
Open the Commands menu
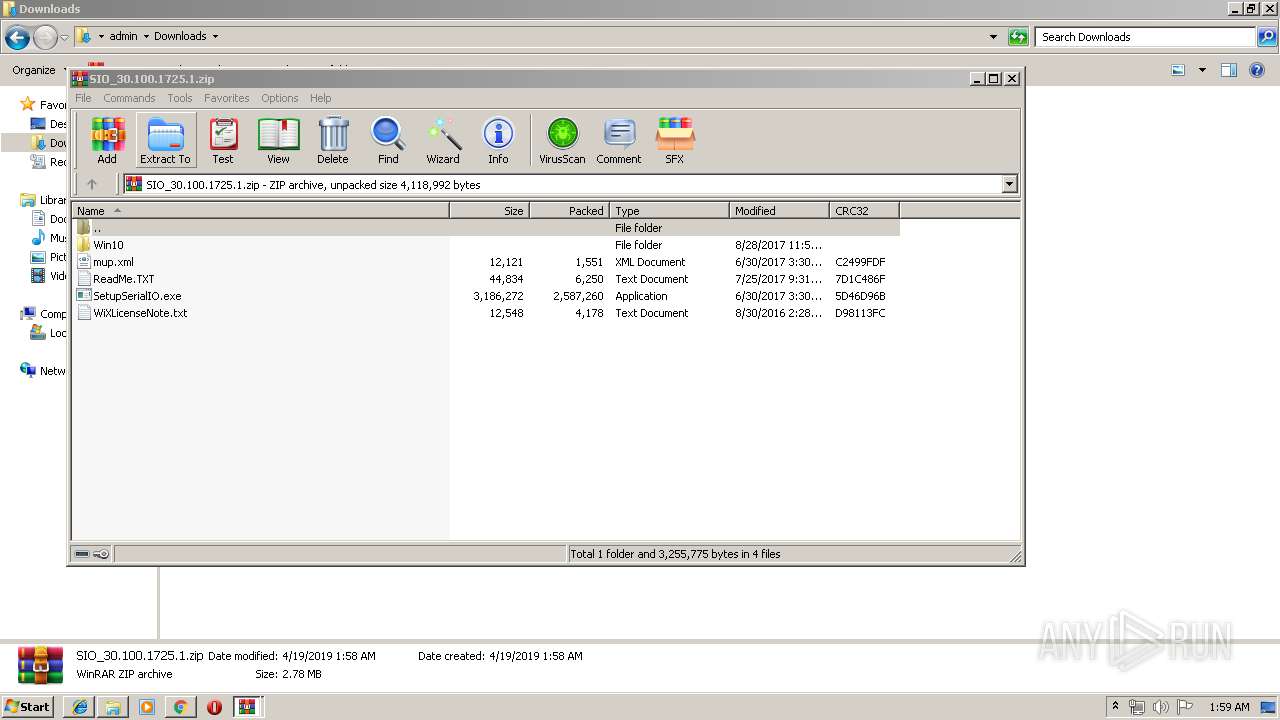(129, 98)
